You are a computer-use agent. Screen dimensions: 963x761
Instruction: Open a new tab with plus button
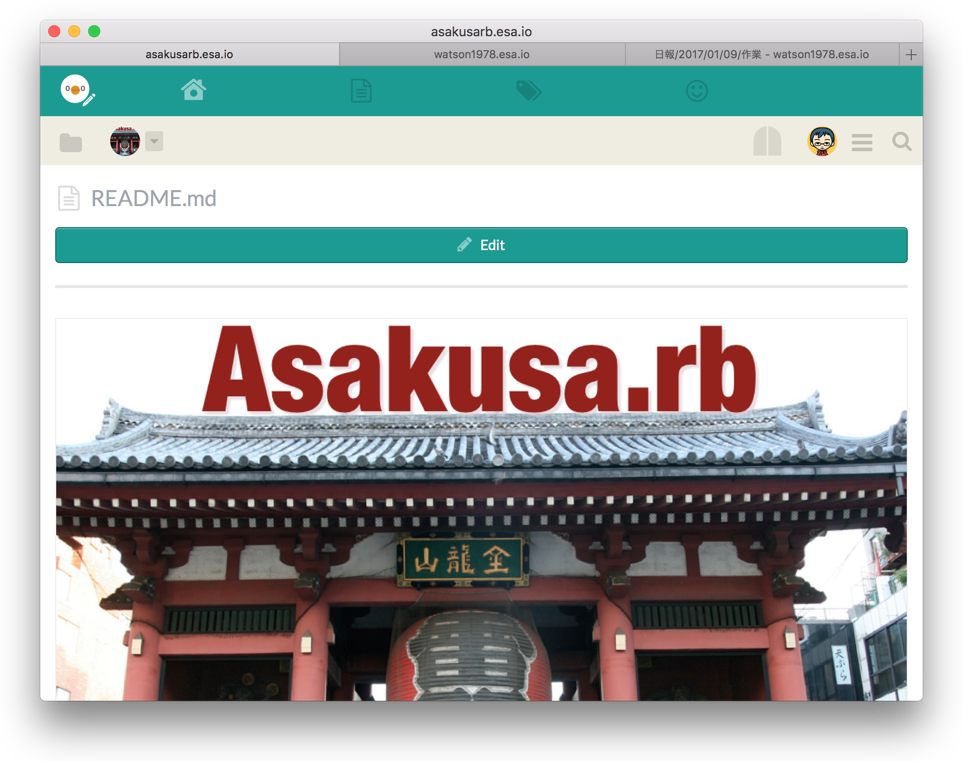[911, 55]
